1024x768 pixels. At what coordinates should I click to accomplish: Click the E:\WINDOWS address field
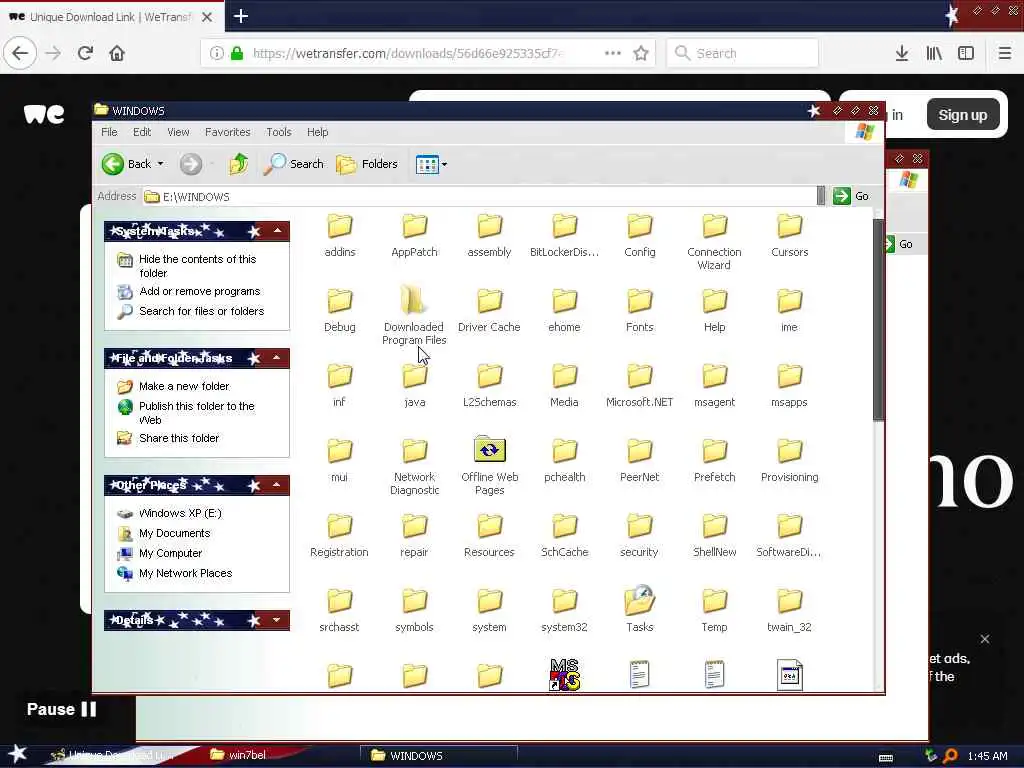click(479, 197)
